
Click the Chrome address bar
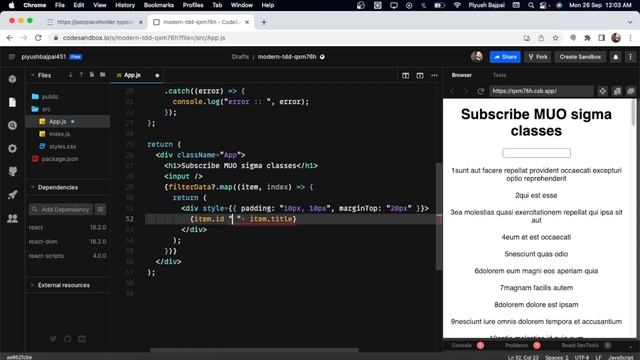click(286, 38)
